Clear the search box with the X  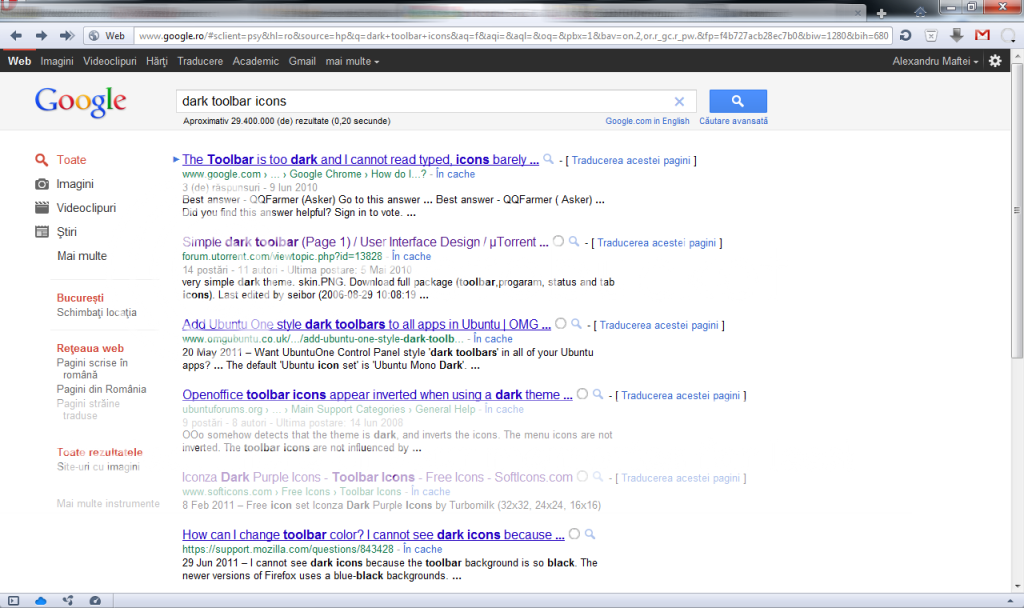(679, 101)
